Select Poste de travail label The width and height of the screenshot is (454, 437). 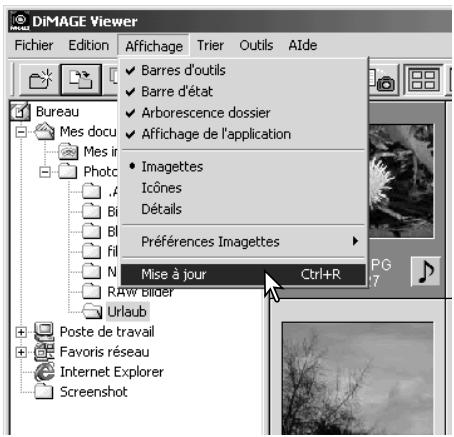point(107,332)
